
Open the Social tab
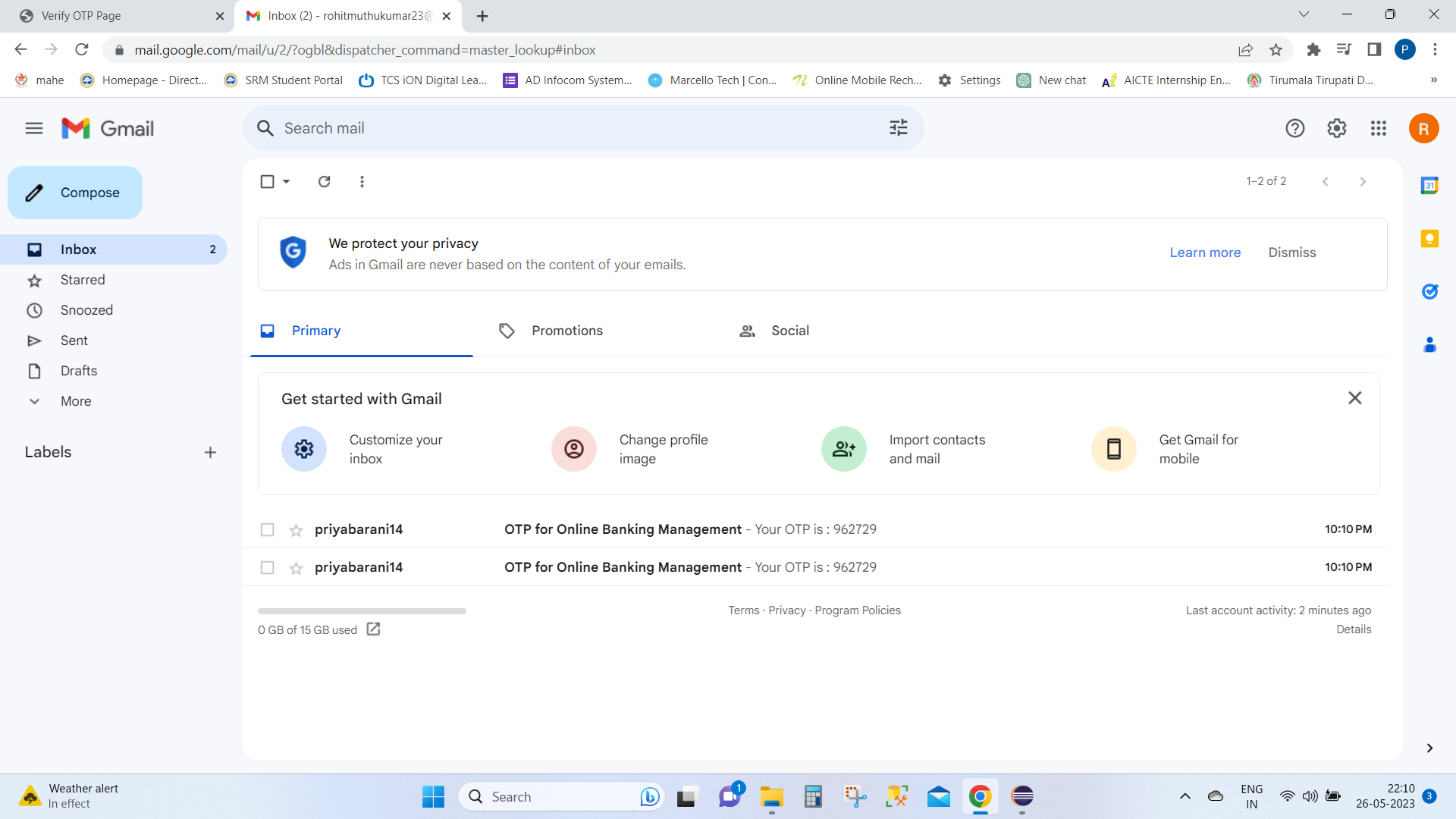click(790, 331)
